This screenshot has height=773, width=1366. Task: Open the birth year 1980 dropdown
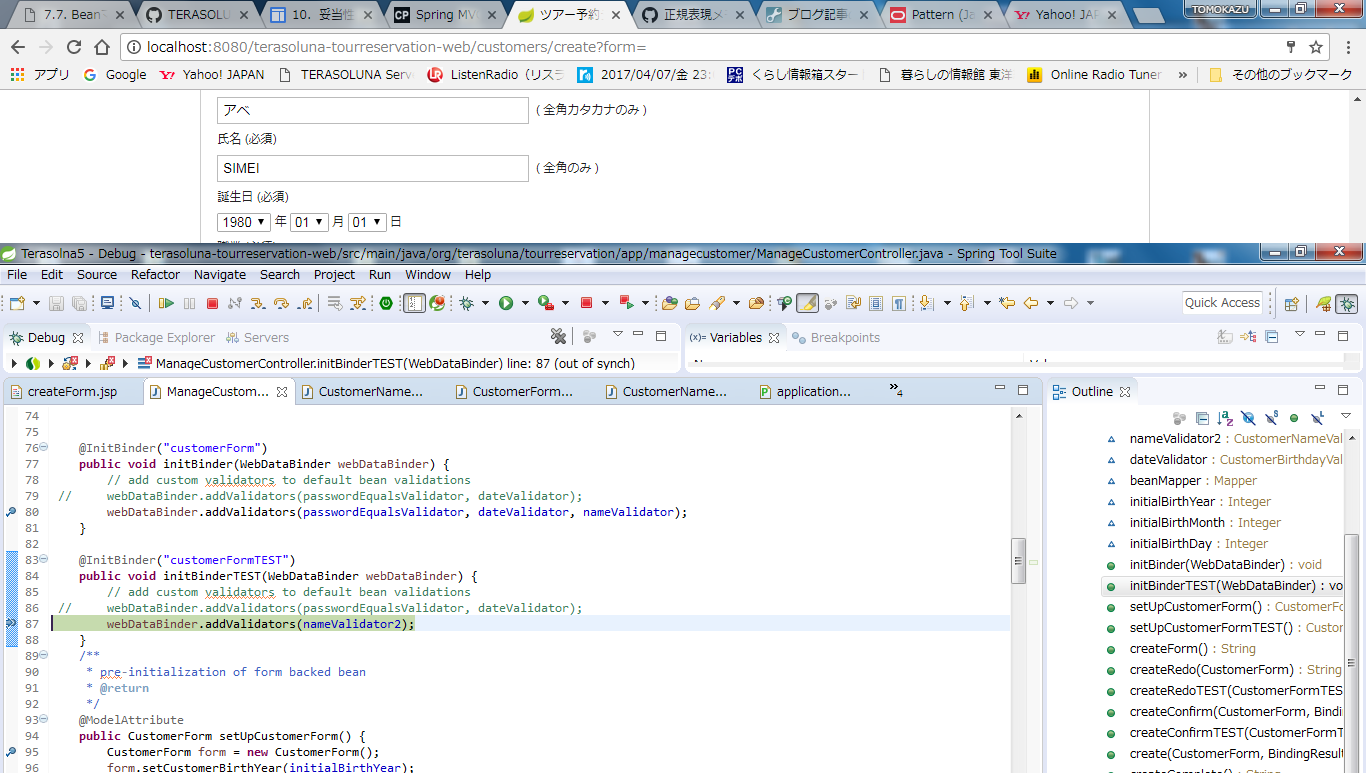244,222
